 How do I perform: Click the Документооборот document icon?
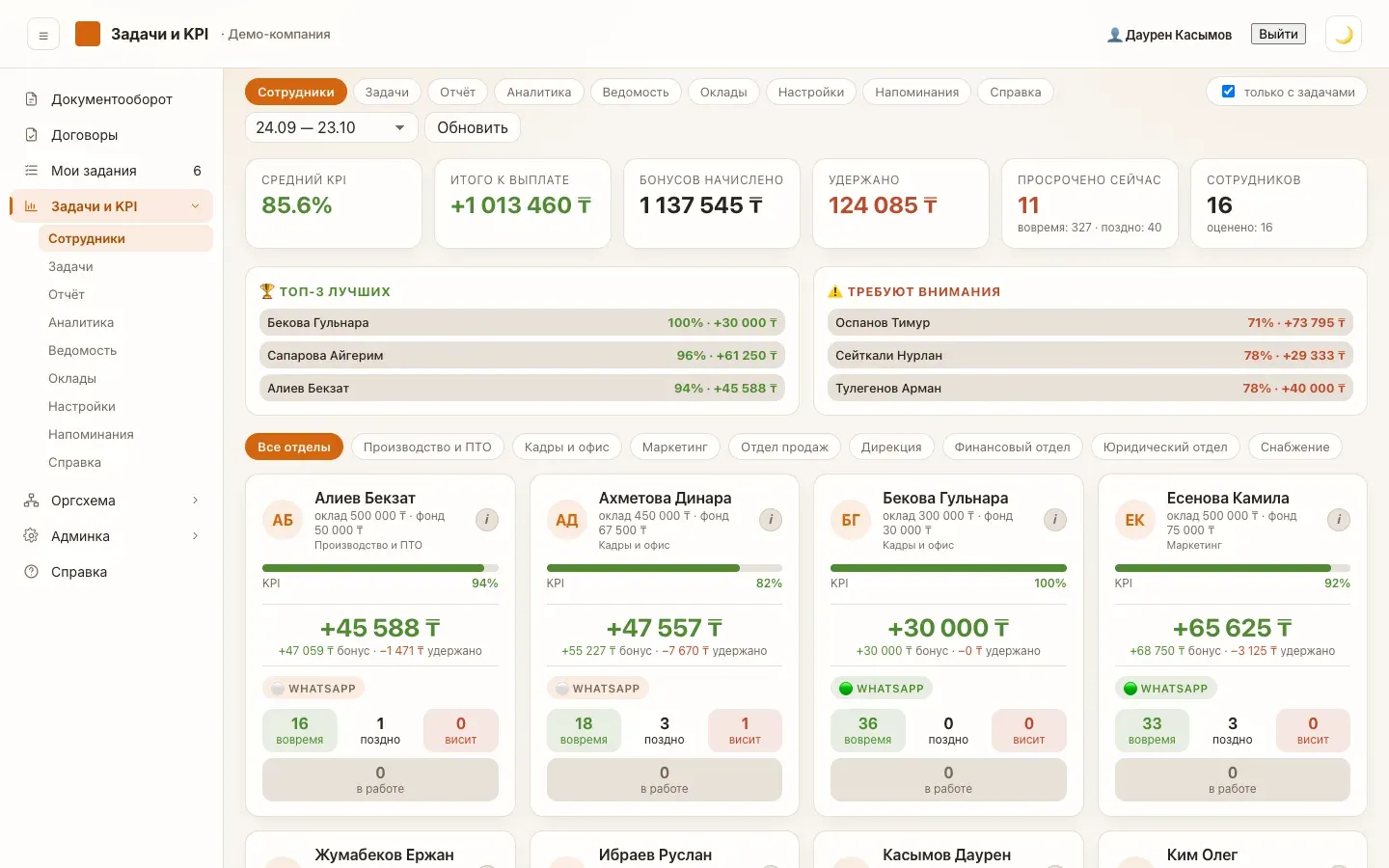(31, 99)
